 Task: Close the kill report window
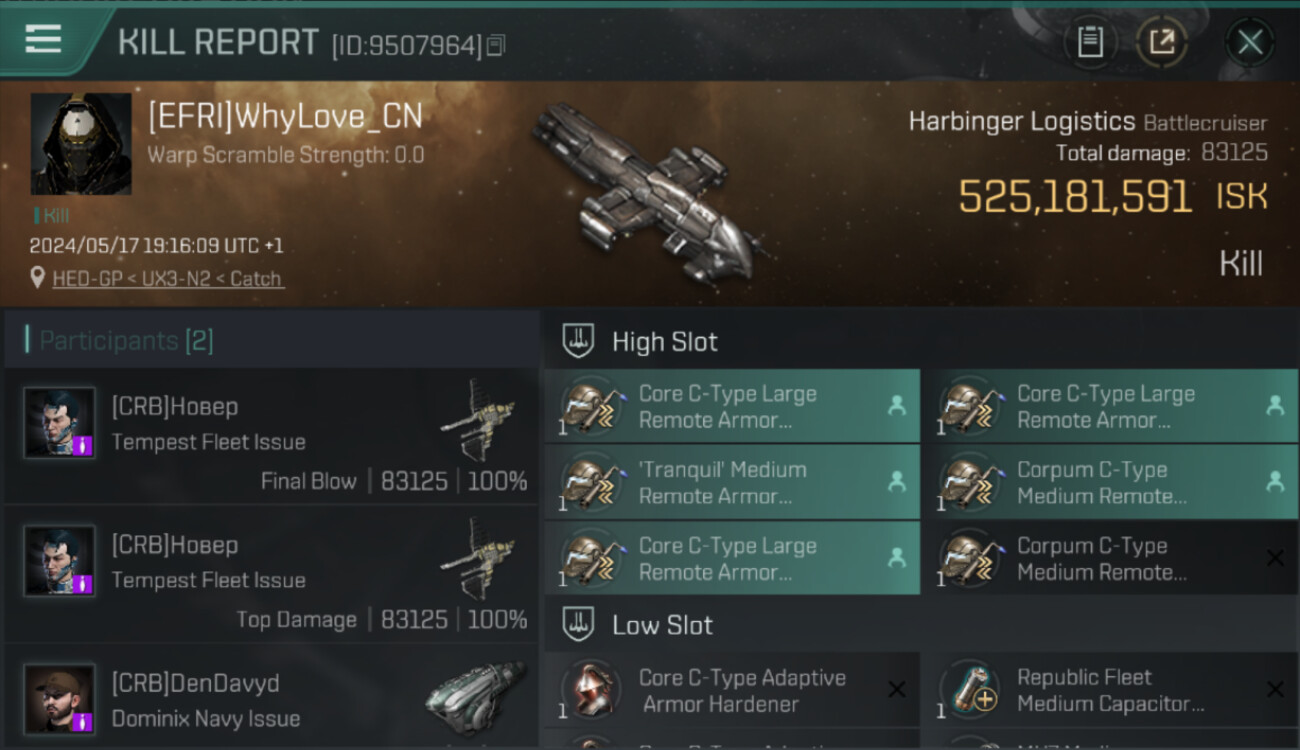pyautogui.click(x=1250, y=42)
